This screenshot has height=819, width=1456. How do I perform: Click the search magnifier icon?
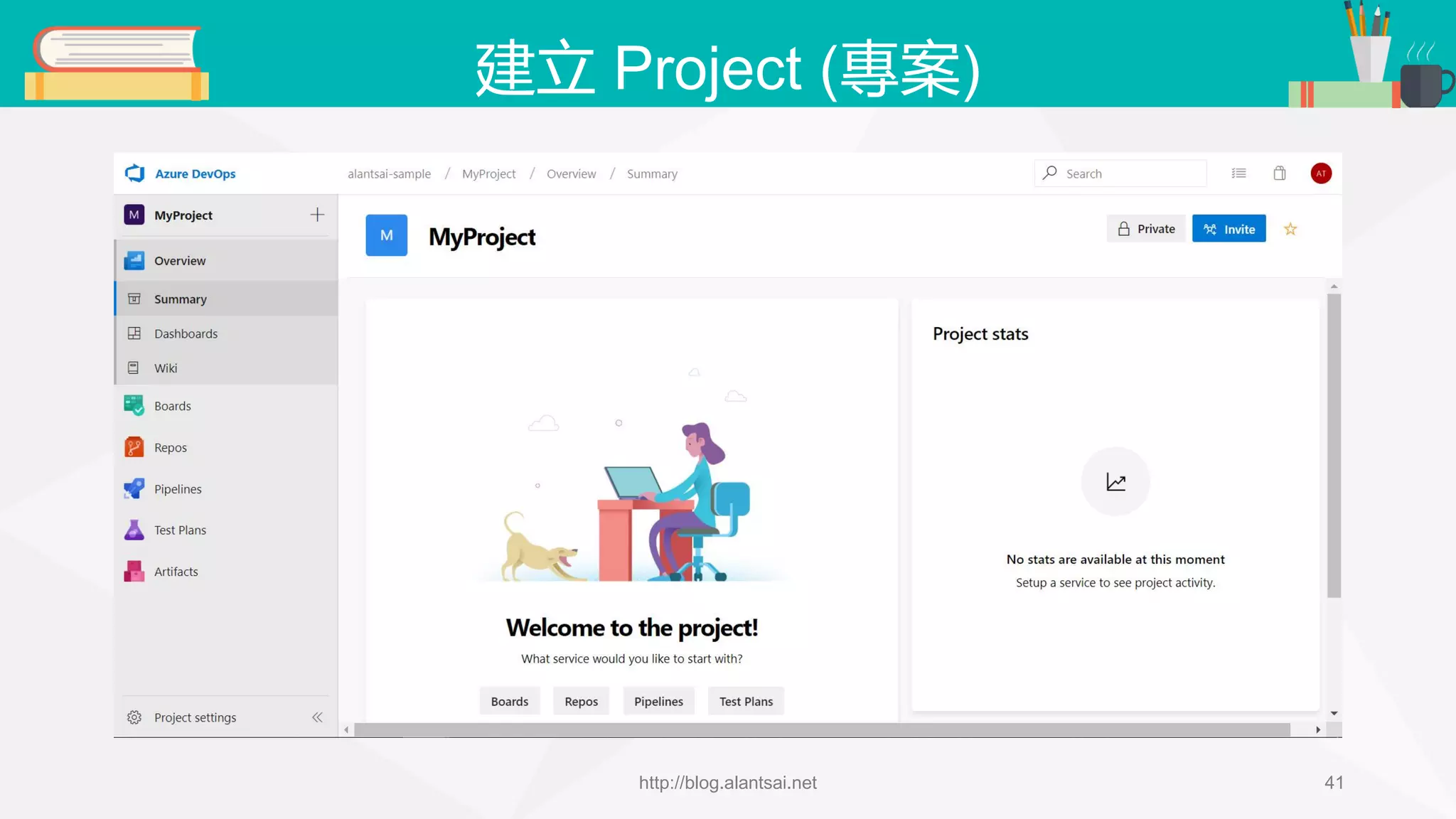pyautogui.click(x=1050, y=173)
